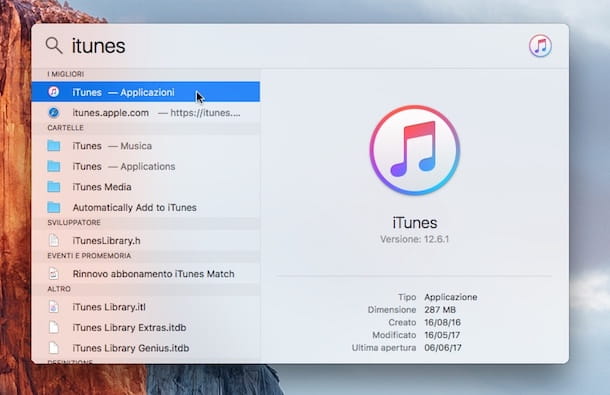The height and width of the screenshot is (395, 610).
Task: Click the I MIGLIORI section header
Action: [x=65, y=74]
